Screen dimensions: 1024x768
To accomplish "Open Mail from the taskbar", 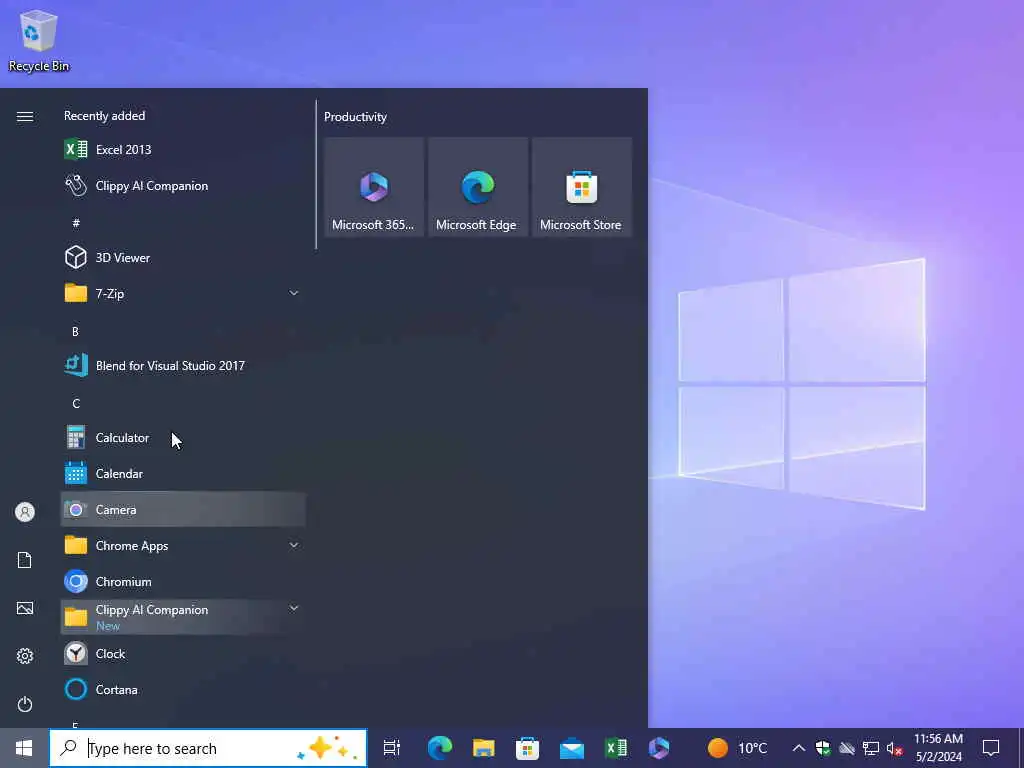I will pyautogui.click(x=572, y=748).
